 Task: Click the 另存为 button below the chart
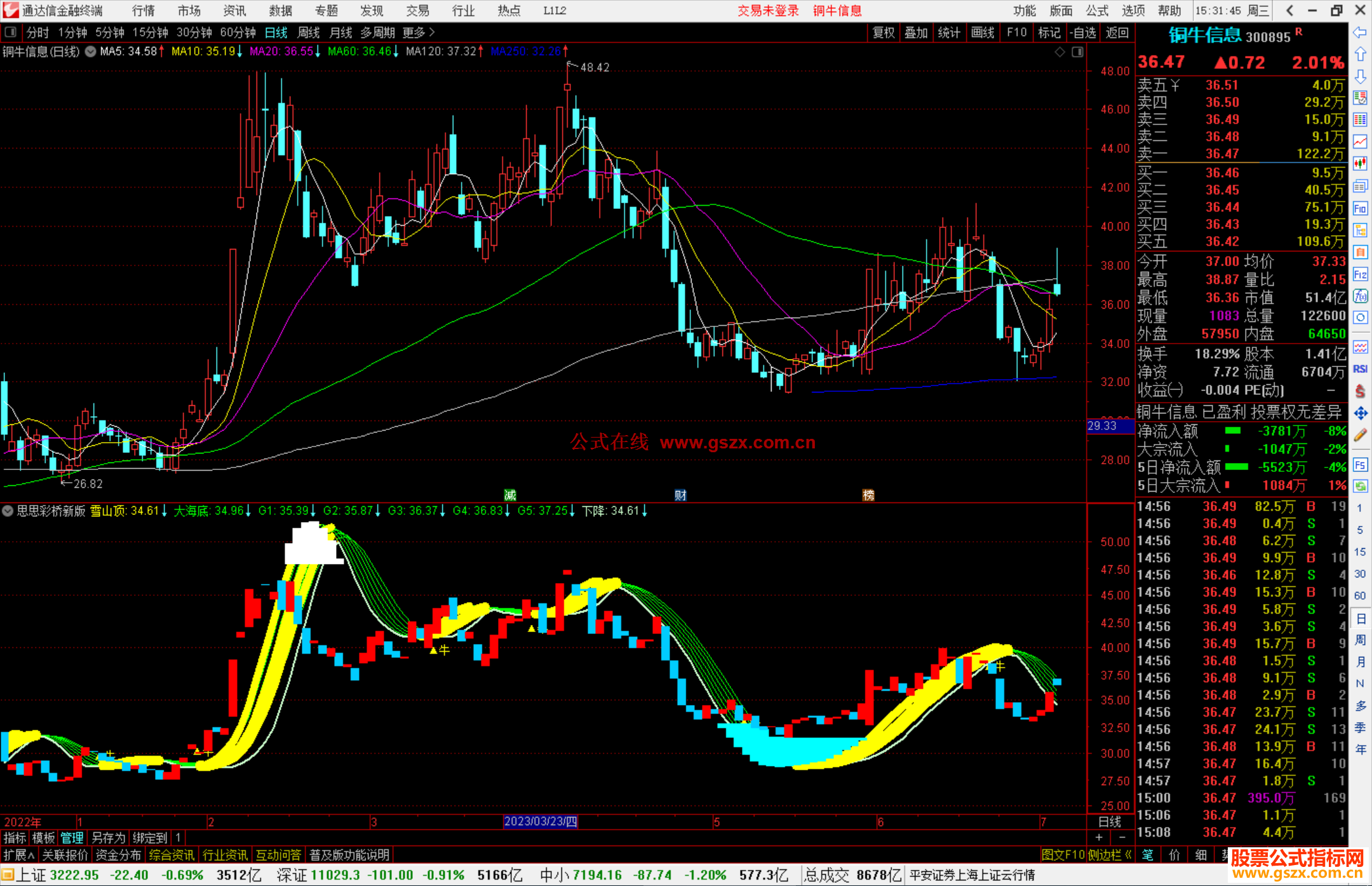pos(109,838)
